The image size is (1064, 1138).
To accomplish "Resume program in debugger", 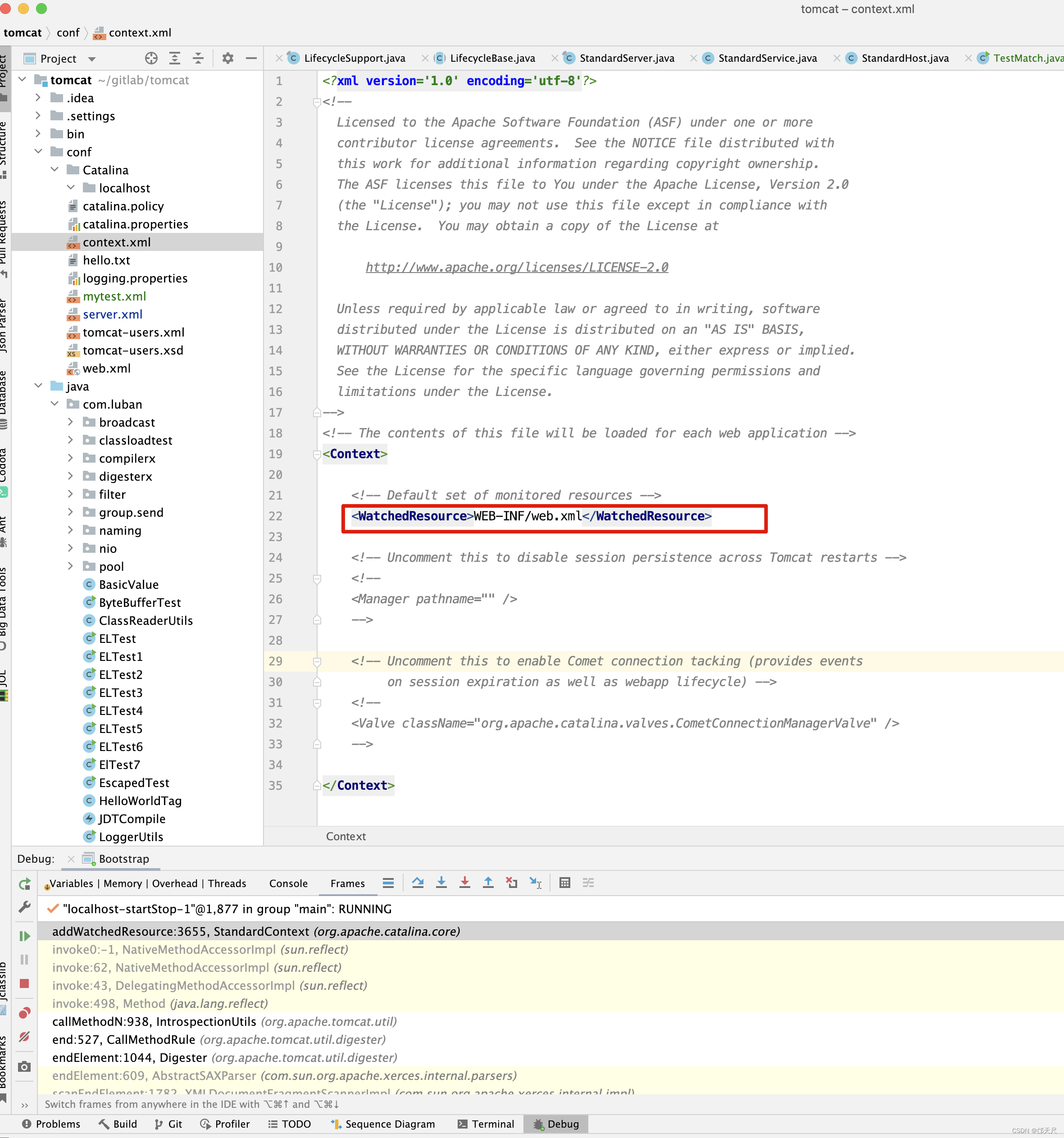I will coord(25,936).
